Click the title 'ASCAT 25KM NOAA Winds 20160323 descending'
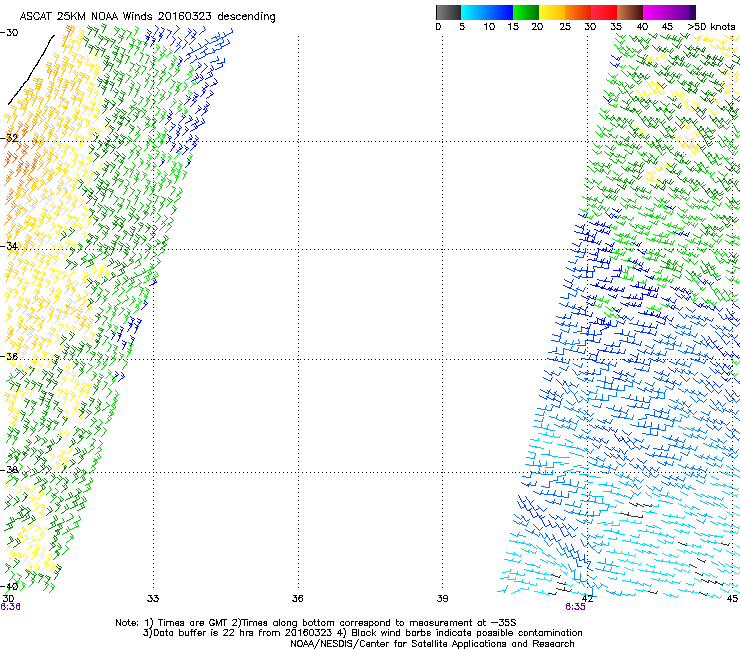This screenshot has width=740, height=650. (147, 17)
